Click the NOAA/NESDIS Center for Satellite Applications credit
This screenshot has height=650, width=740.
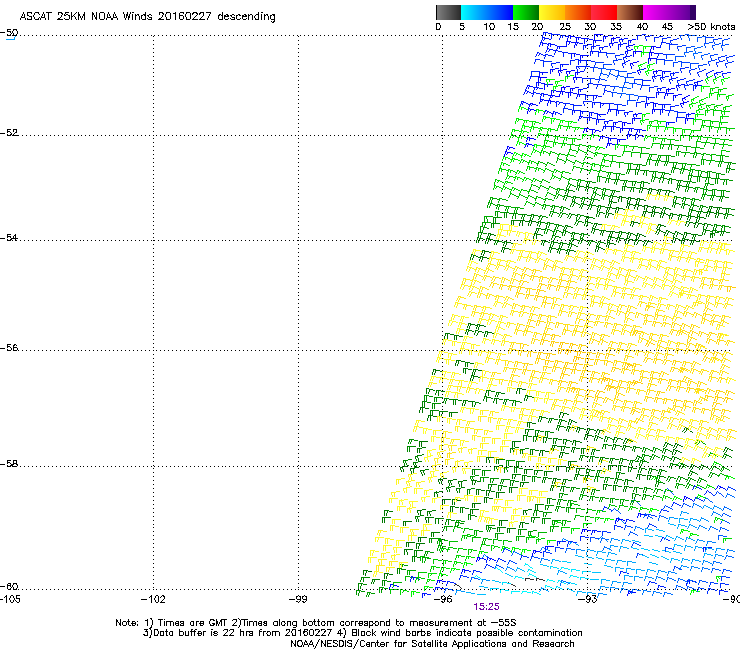point(432,644)
